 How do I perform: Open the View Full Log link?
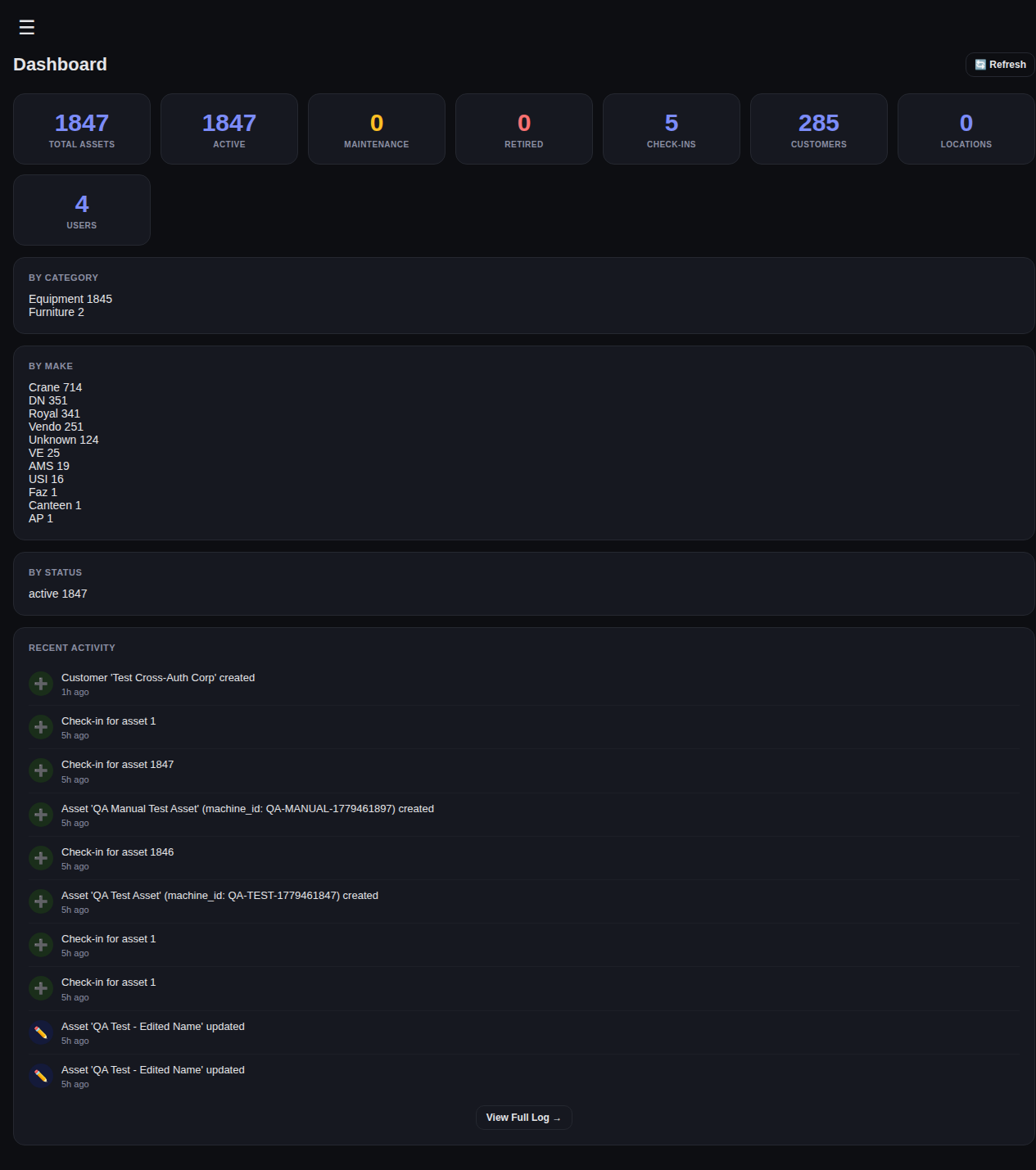click(524, 1118)
